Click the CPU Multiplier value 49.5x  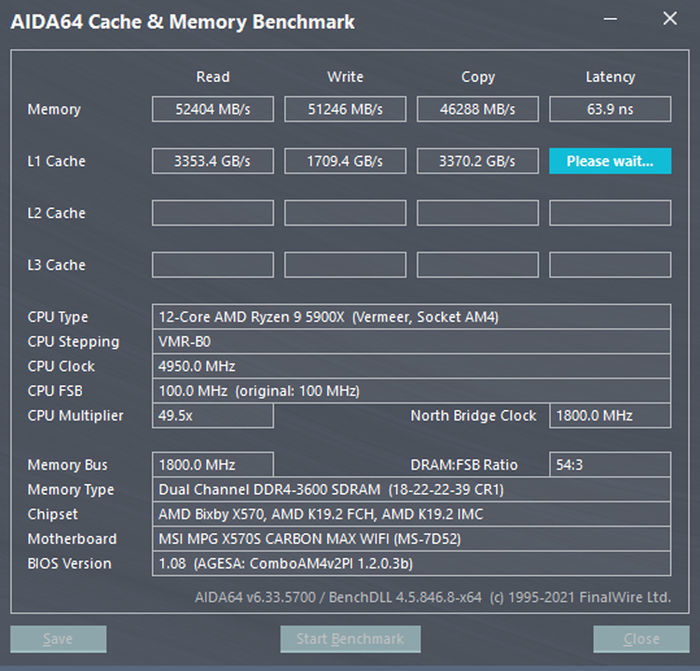tap(213, 416)
